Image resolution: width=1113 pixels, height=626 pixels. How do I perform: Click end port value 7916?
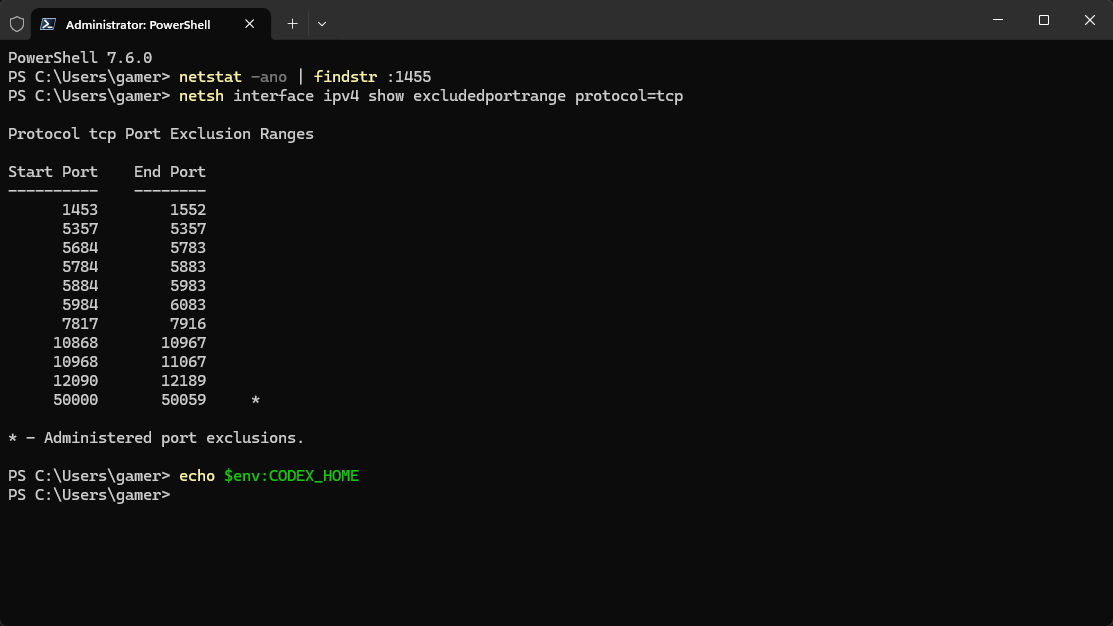pos(188,324)
